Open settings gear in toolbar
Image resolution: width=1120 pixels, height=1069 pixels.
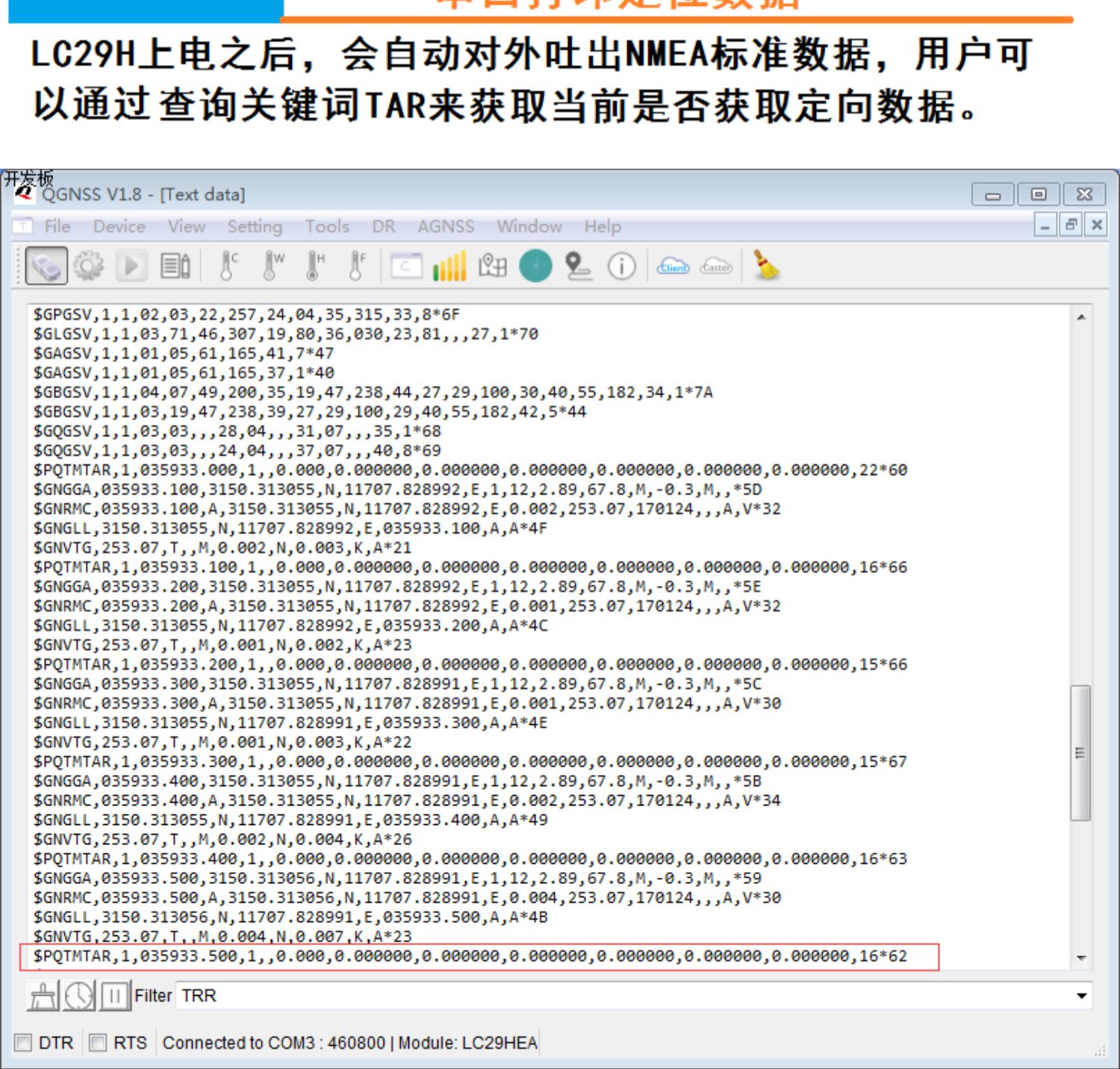pyautogui.click(x=89, y=266)
